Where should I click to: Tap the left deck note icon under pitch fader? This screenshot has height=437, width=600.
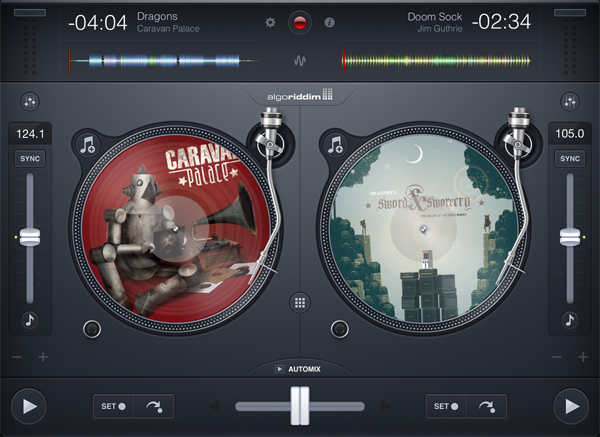click(30, 321)
